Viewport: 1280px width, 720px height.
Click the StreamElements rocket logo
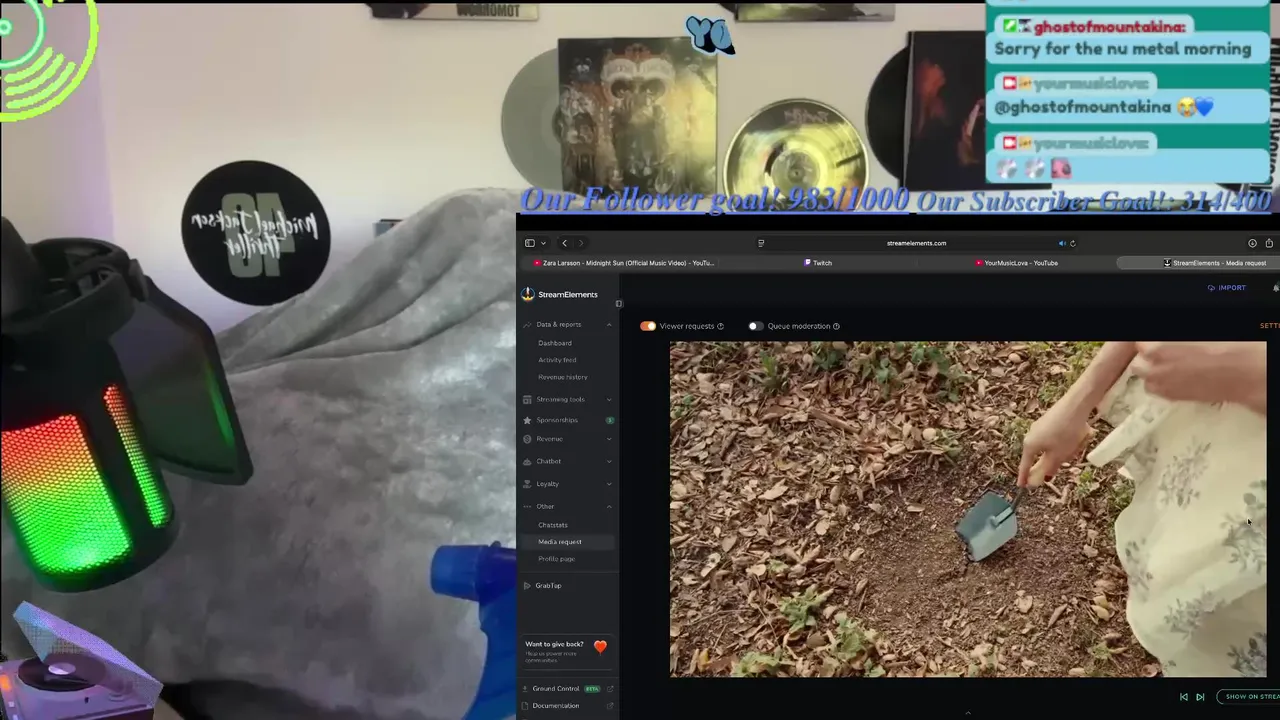point(528,294)
